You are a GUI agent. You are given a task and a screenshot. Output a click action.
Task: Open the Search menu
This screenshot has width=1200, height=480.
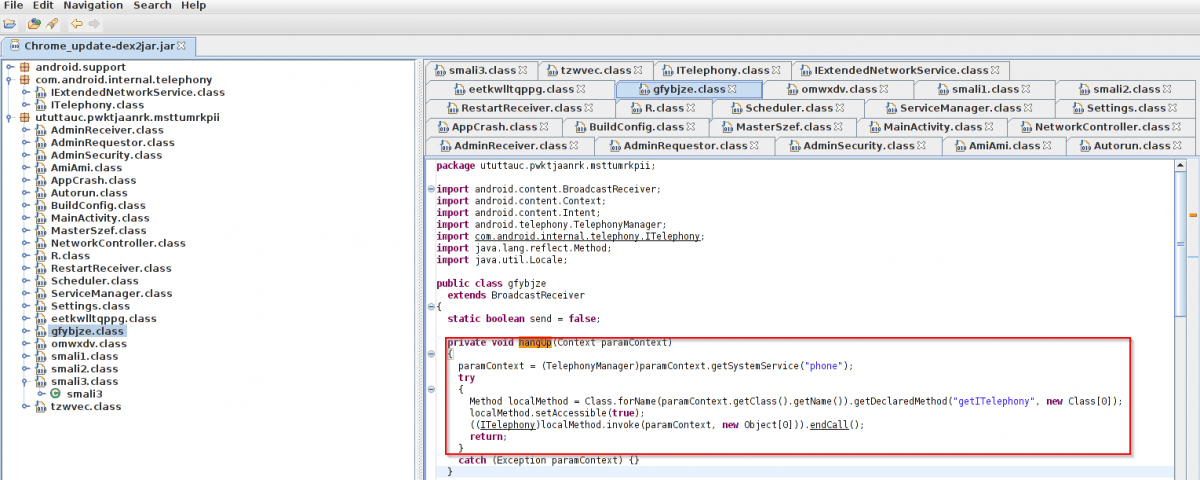[153, 6]
